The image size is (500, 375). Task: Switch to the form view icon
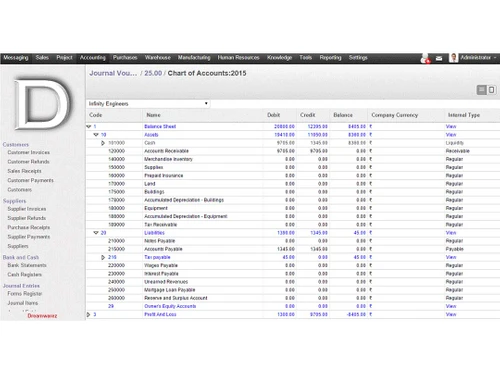(491, 90)
